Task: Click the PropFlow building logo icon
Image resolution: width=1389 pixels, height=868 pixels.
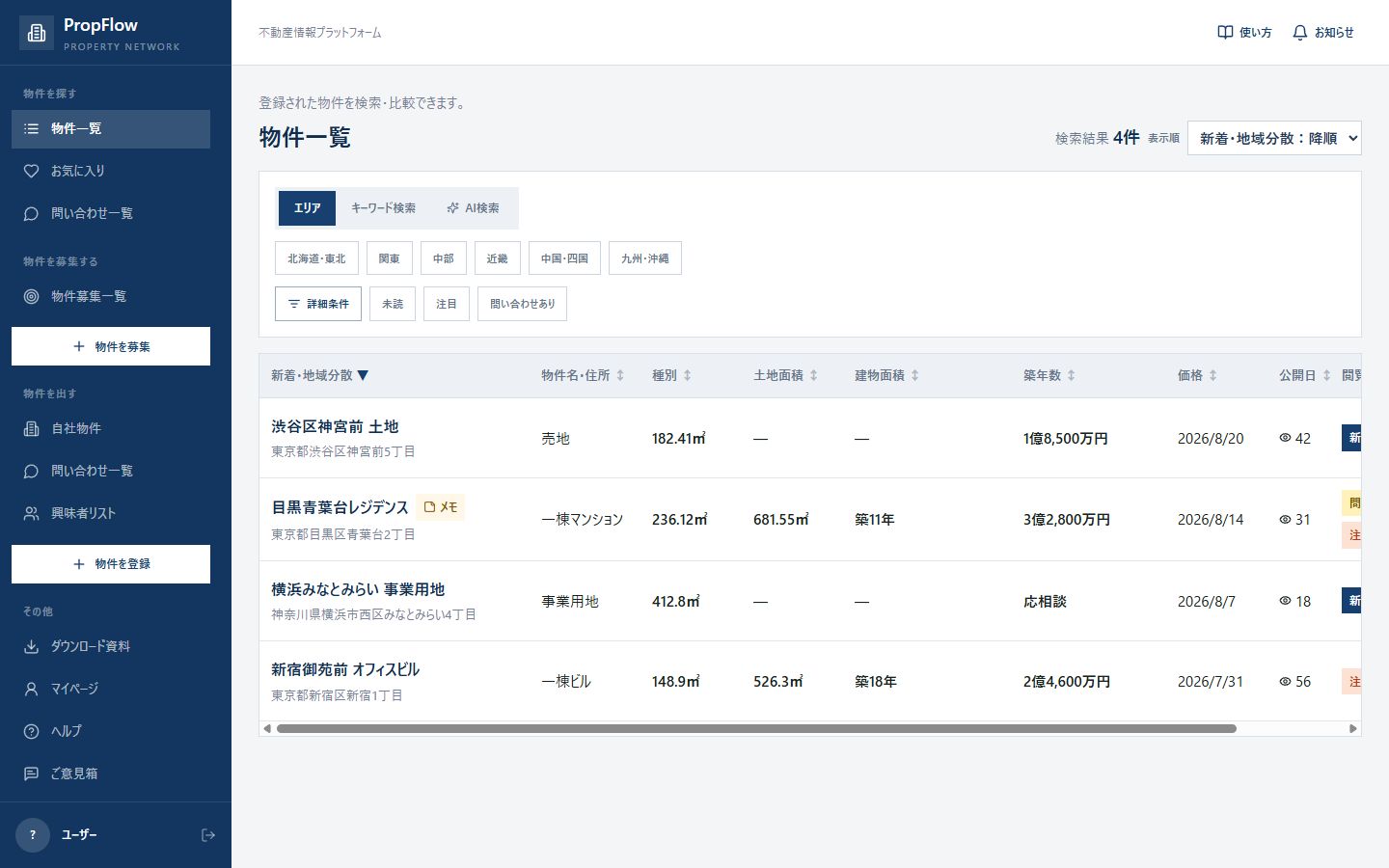Action: [x=37, y=33]
